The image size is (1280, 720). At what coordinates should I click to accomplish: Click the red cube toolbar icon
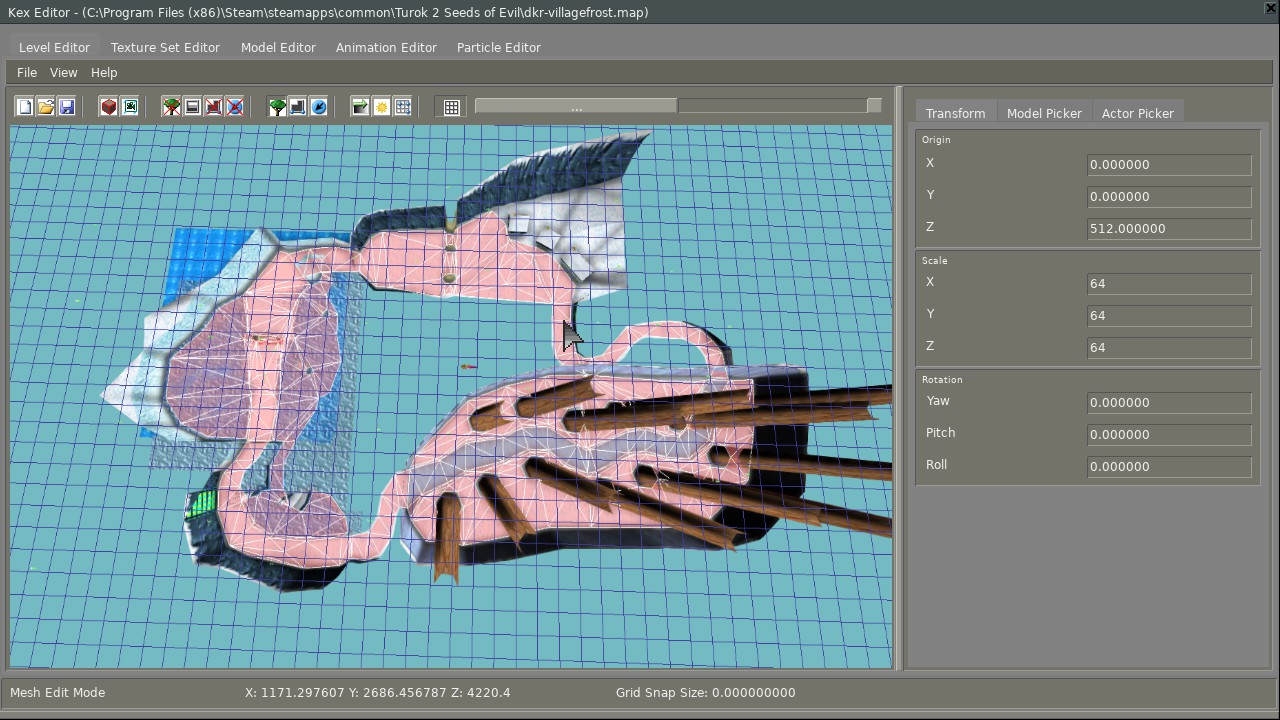pos(109,107)
